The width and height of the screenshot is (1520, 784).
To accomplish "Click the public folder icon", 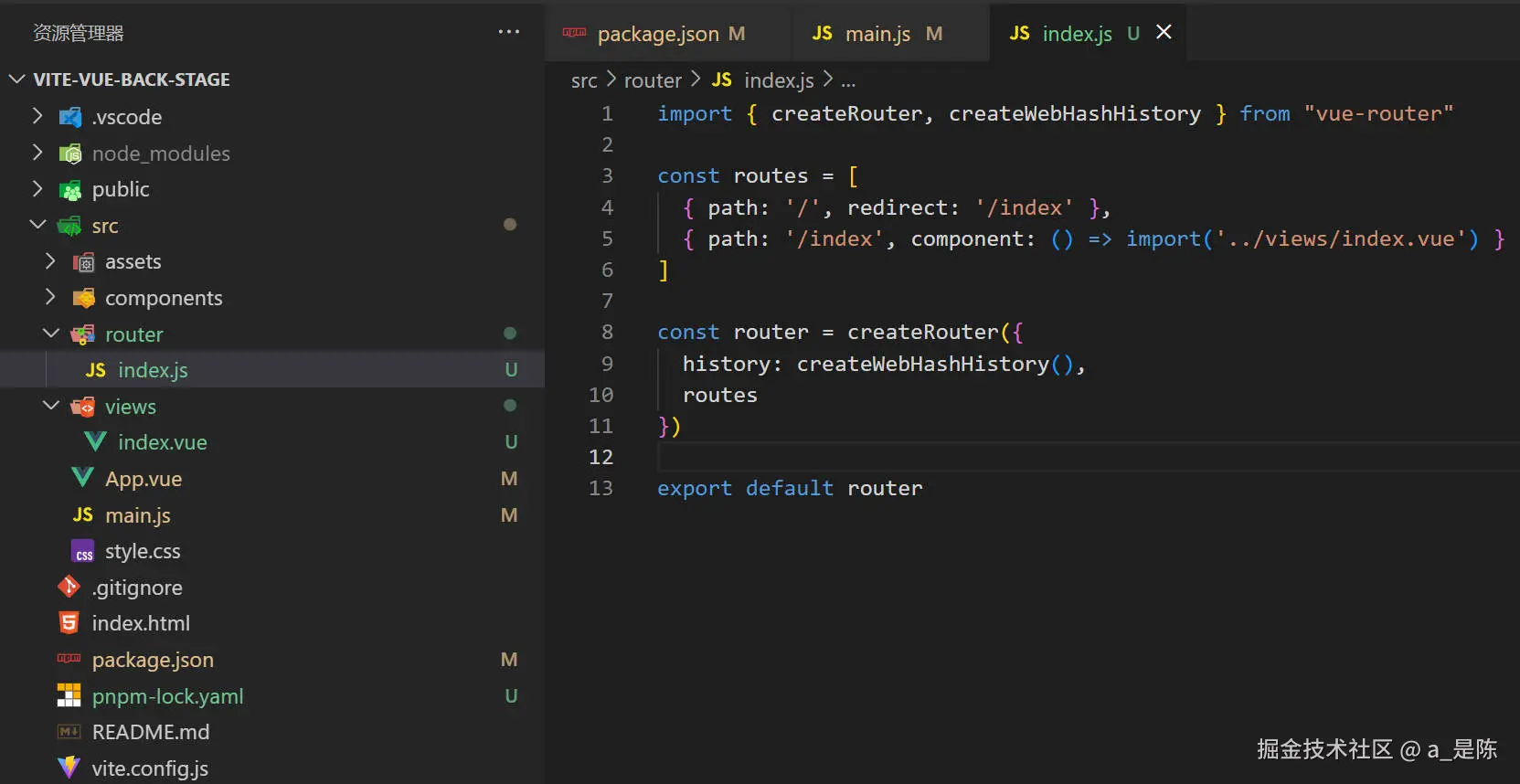I will (x=70, y=190).
